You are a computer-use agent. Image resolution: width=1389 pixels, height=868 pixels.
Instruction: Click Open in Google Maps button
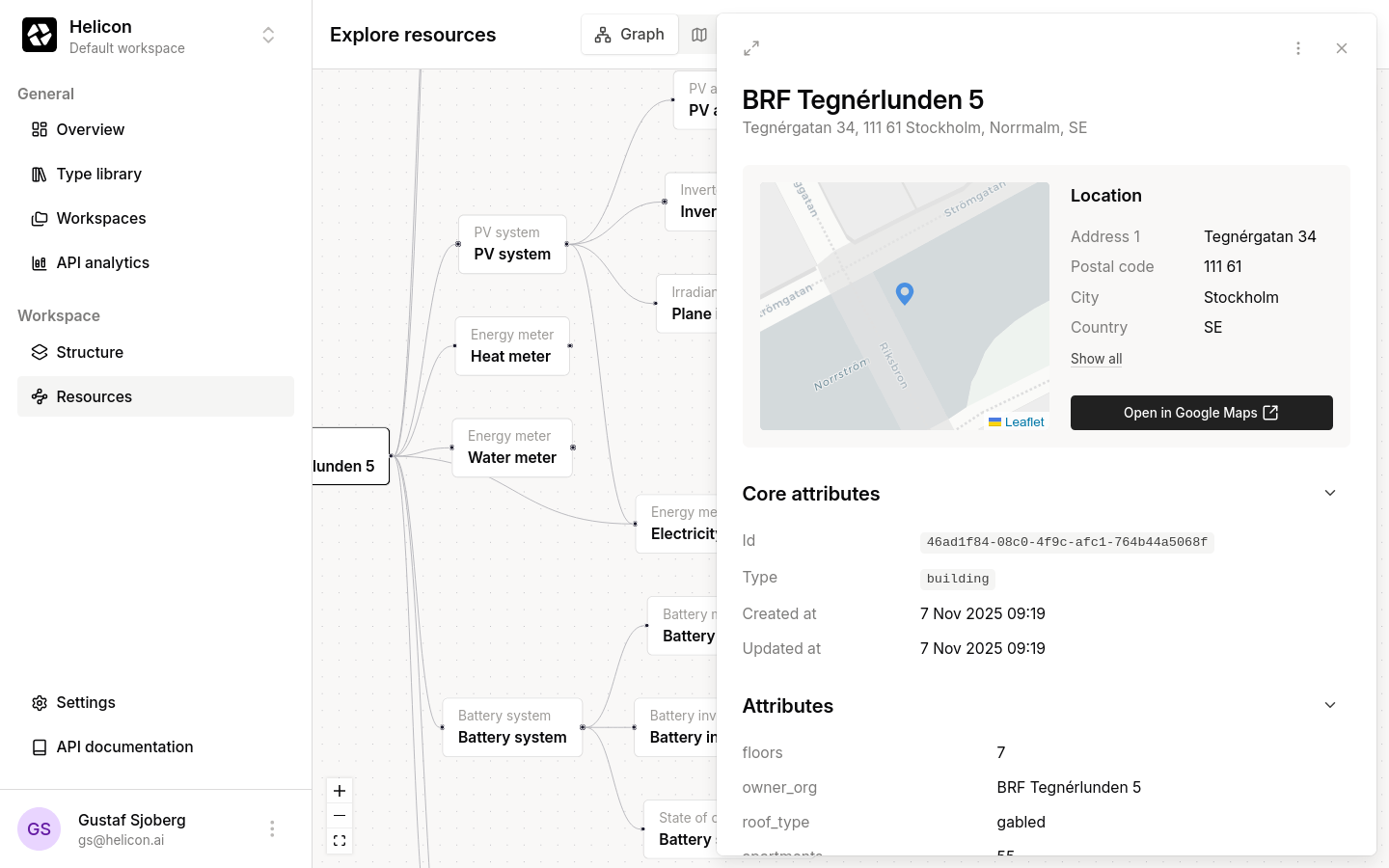[1201, 413]
